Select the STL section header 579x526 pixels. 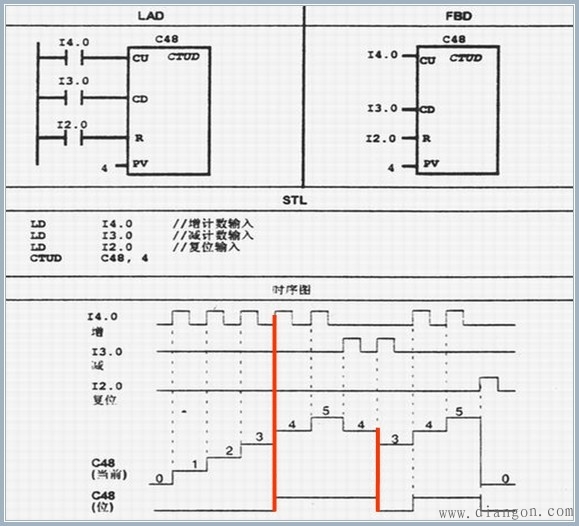[294, 200]
